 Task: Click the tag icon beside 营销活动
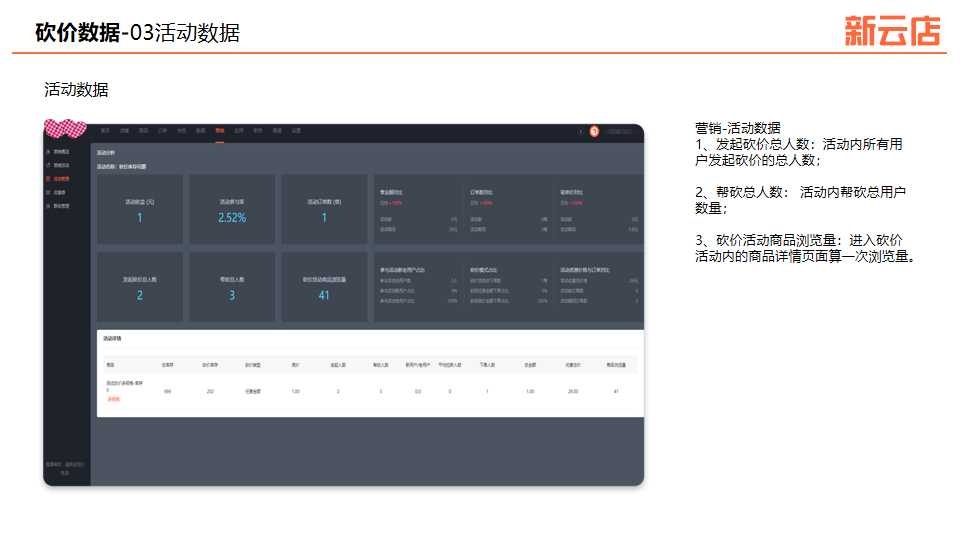[48, 165]
